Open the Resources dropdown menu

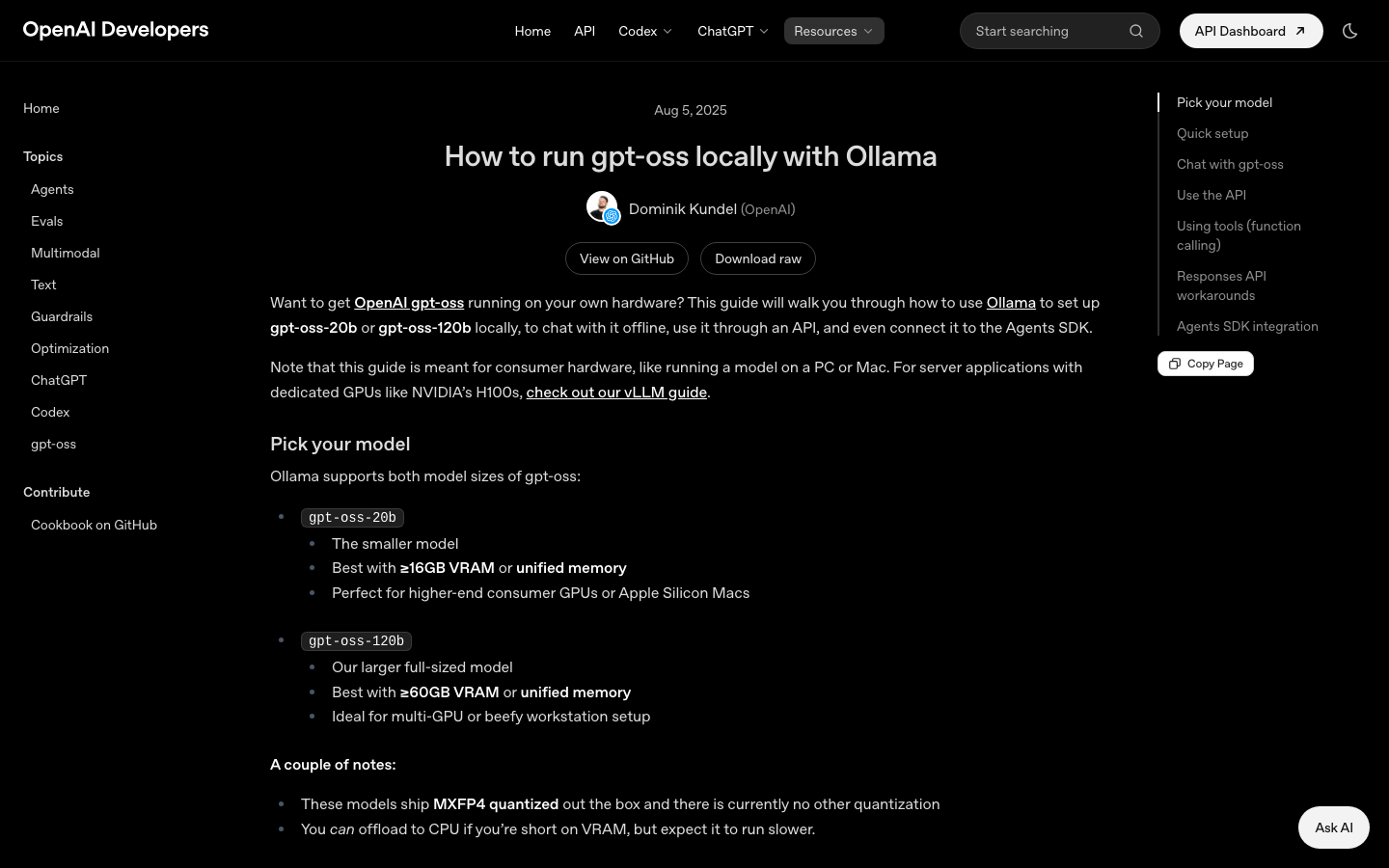(833, 31)
